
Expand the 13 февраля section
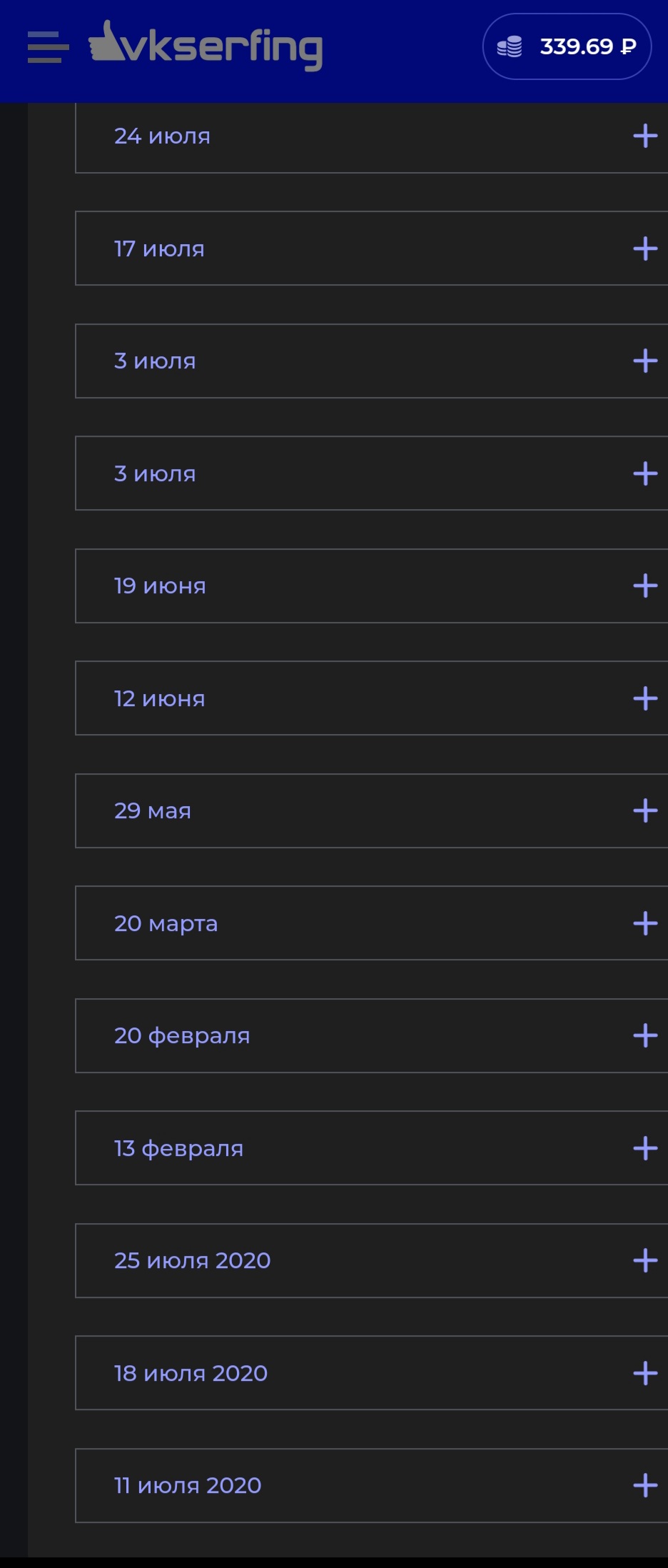[x=372, y=1148]
